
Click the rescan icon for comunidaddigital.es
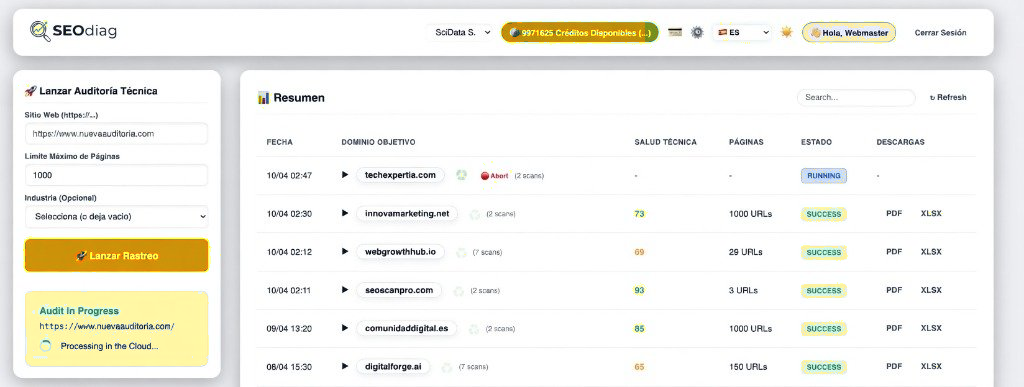pos(473,328)
